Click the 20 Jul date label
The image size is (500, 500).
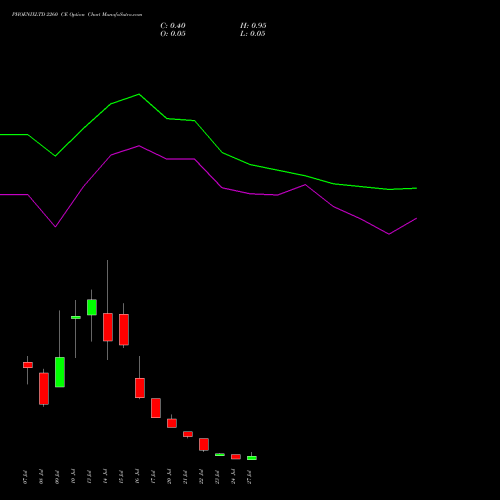point(169,477)
